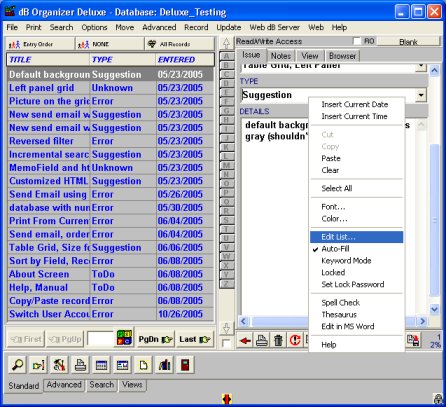Click the blank page new record icon
Viewport: 446px width, 407px height.
pyautogui.click(x=143, y=365)
